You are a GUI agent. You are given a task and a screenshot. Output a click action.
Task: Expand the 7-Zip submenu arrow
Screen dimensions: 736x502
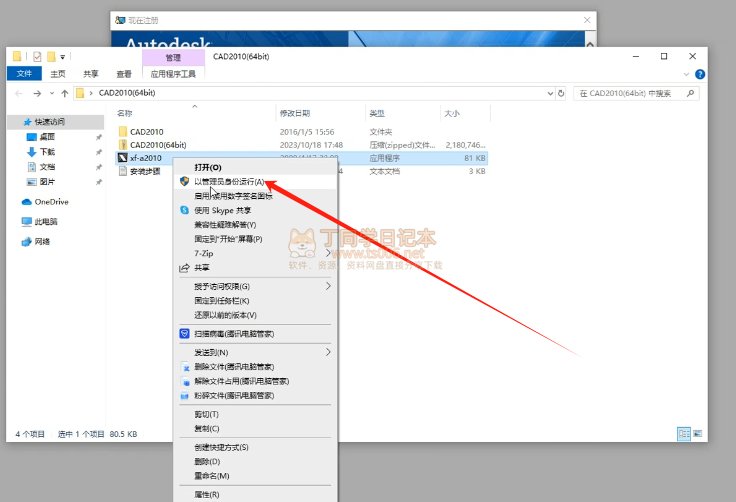pyautogui.click(x=328, y=253)
